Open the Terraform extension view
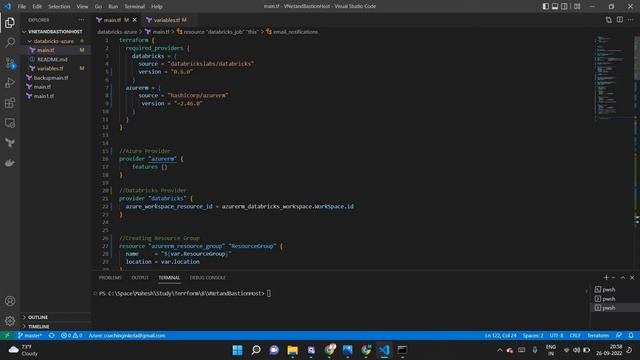The image size is (640, 360). pos(10,143)
